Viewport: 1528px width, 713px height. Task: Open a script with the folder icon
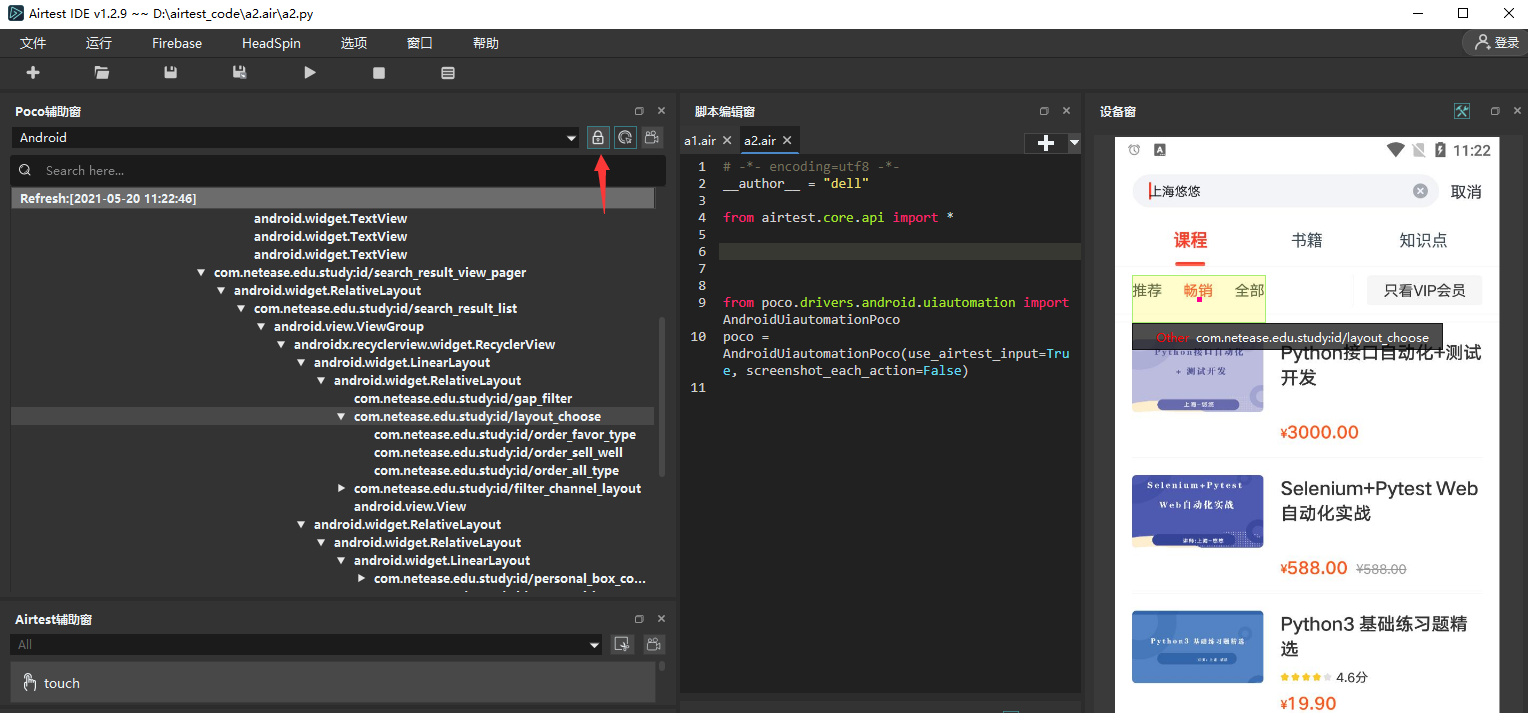[102, 73]
